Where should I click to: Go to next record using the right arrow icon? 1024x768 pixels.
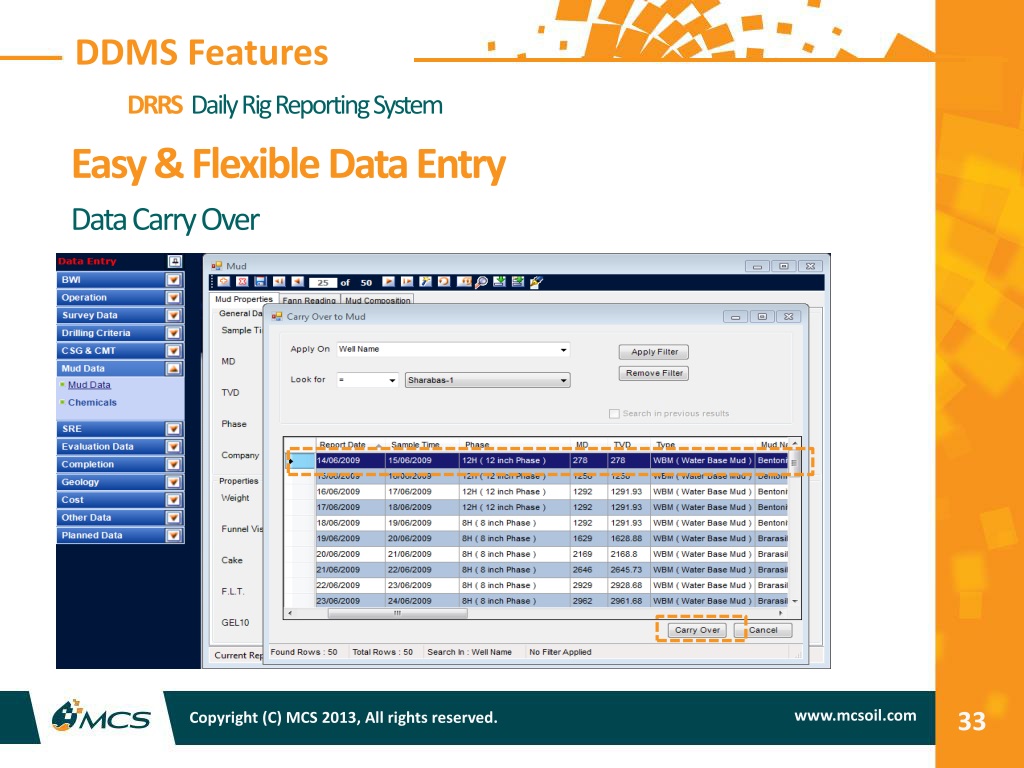389,281
